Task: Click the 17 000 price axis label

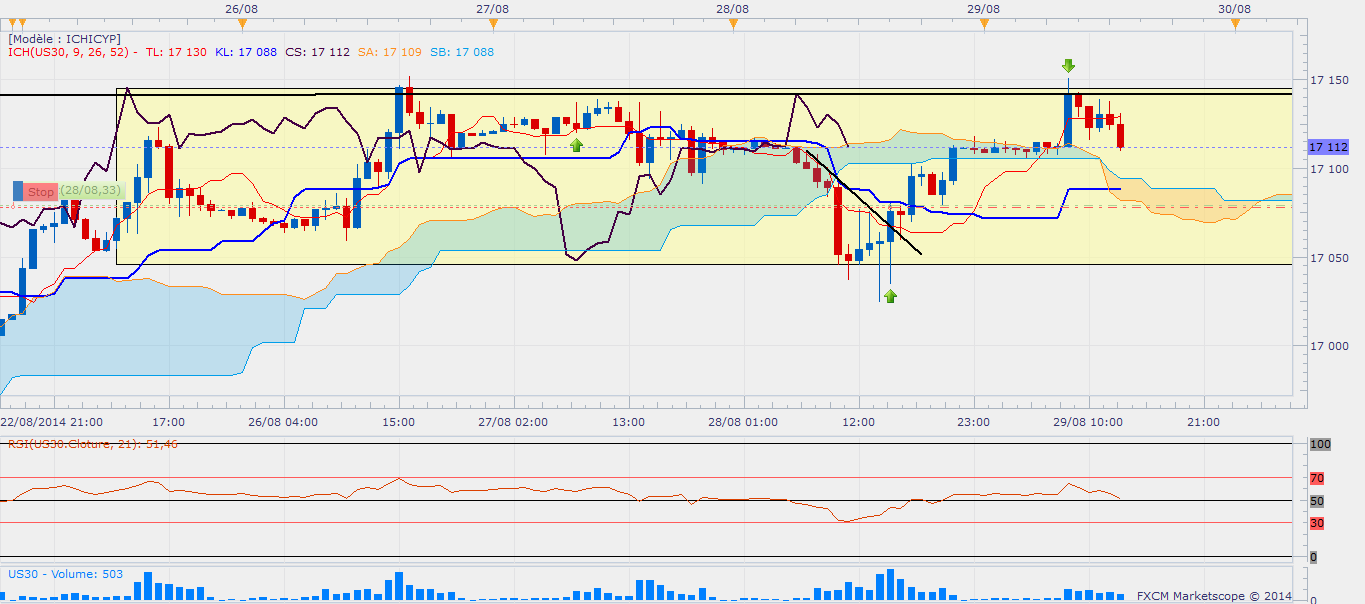Action: (x=1328, y=346)
